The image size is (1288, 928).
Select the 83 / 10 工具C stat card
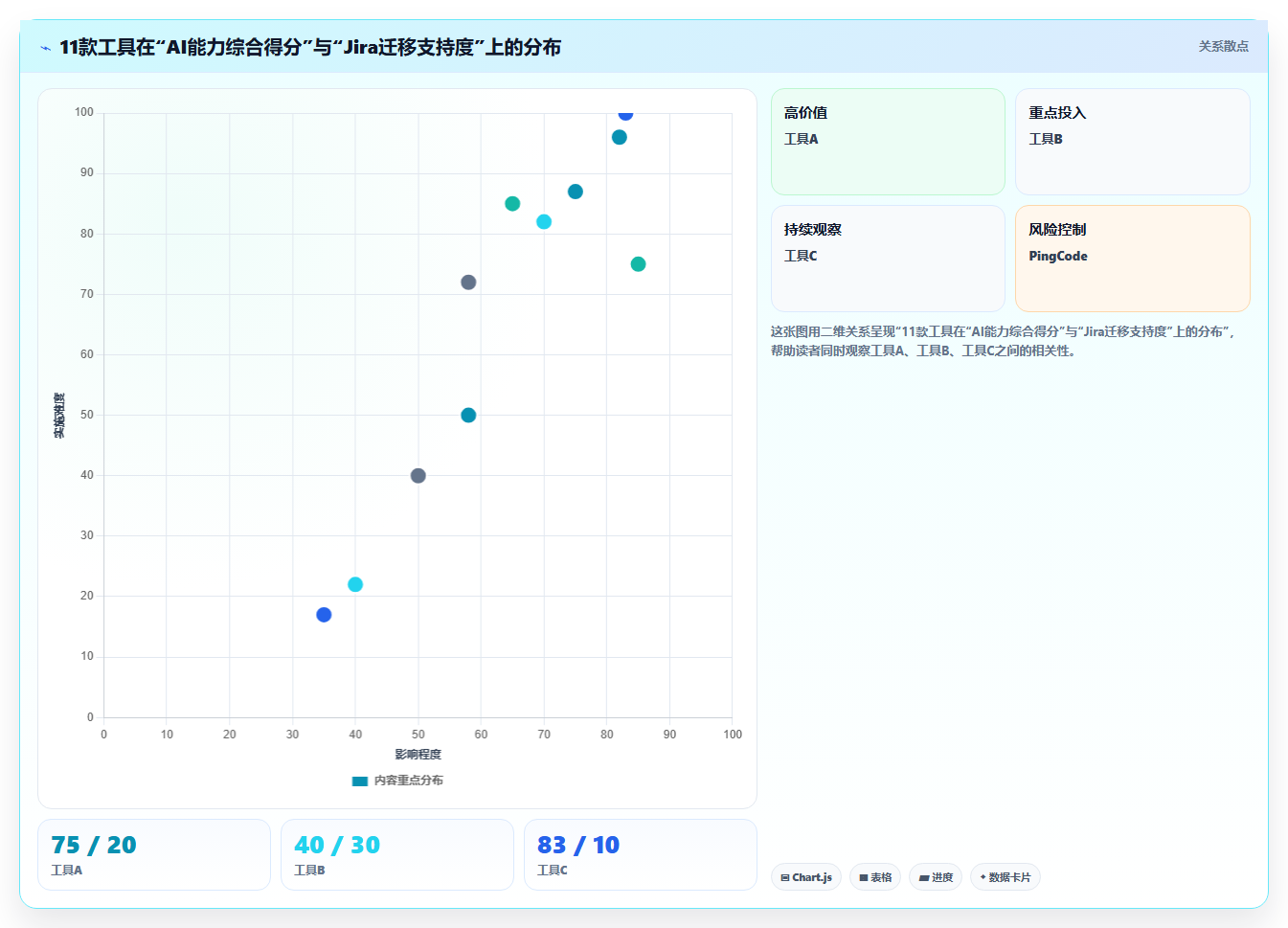tap(641, 854)
